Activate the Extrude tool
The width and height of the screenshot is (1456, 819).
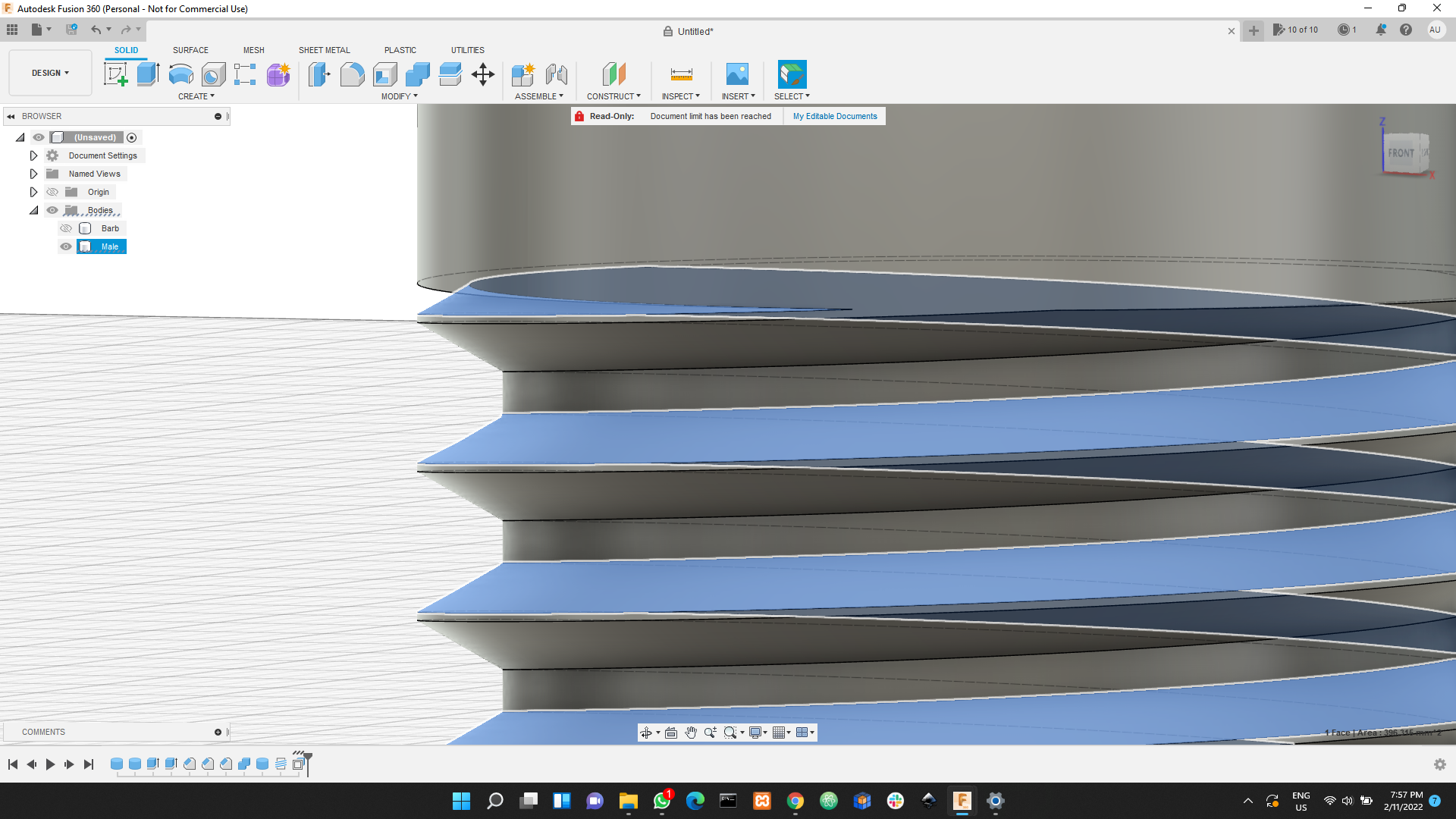click(147, 74)
